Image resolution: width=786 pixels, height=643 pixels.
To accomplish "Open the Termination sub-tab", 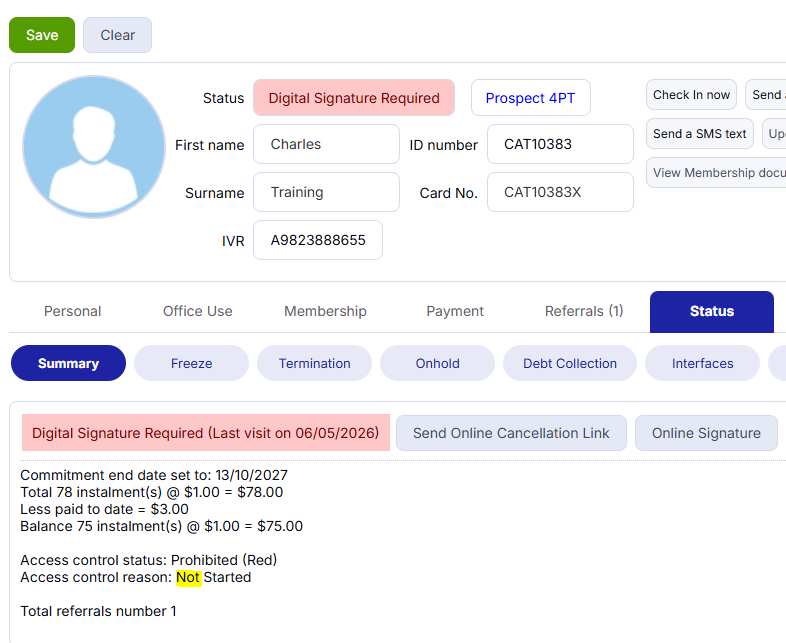I will pos(314,363).
